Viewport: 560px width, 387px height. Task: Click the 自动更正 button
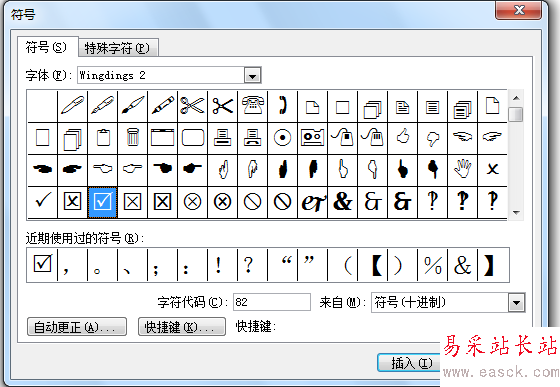coord(77,327)
